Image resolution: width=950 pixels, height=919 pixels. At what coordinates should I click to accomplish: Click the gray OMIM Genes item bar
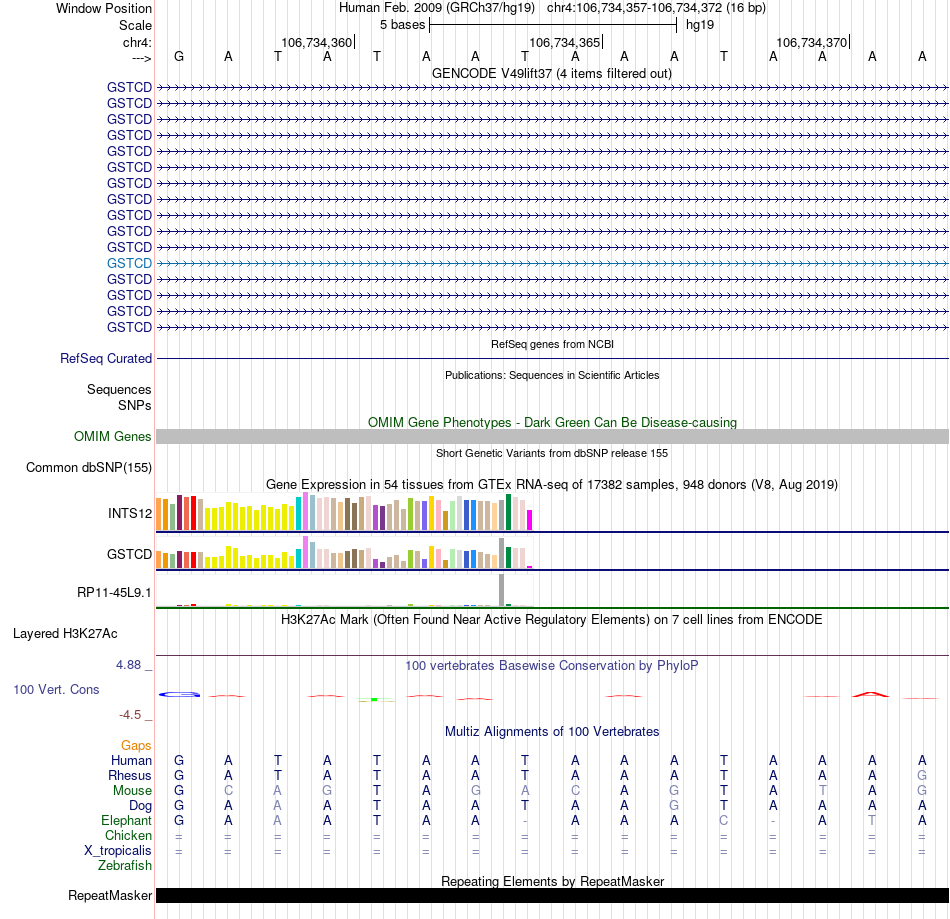coord(552,437)
